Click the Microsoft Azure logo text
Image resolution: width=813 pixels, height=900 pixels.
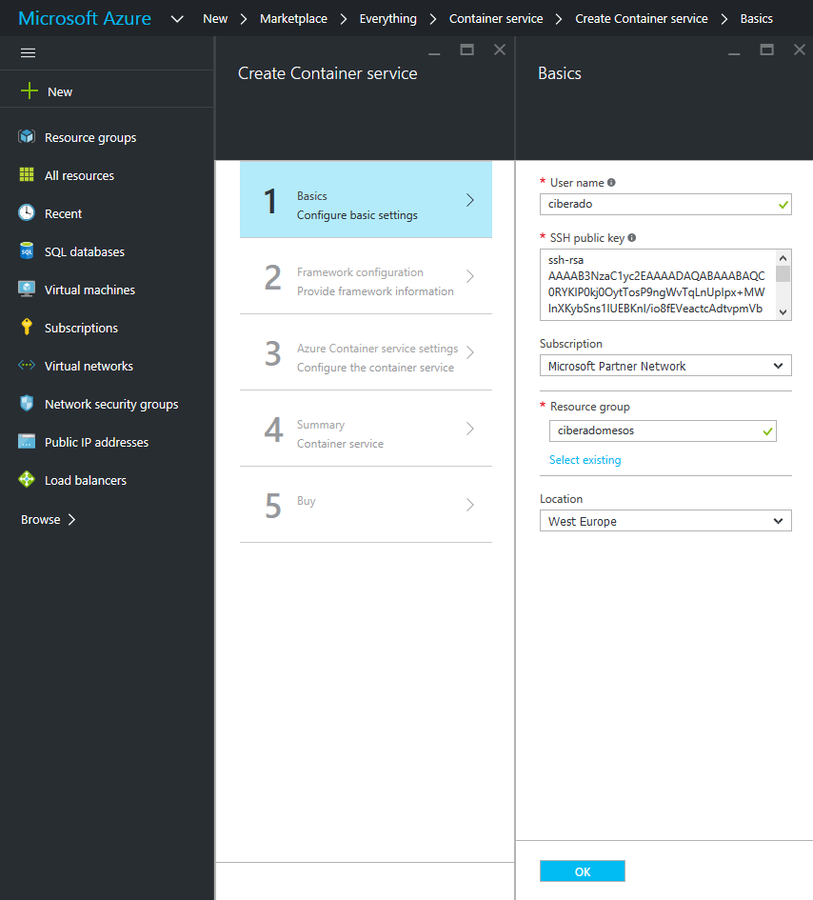coord(84,18)
